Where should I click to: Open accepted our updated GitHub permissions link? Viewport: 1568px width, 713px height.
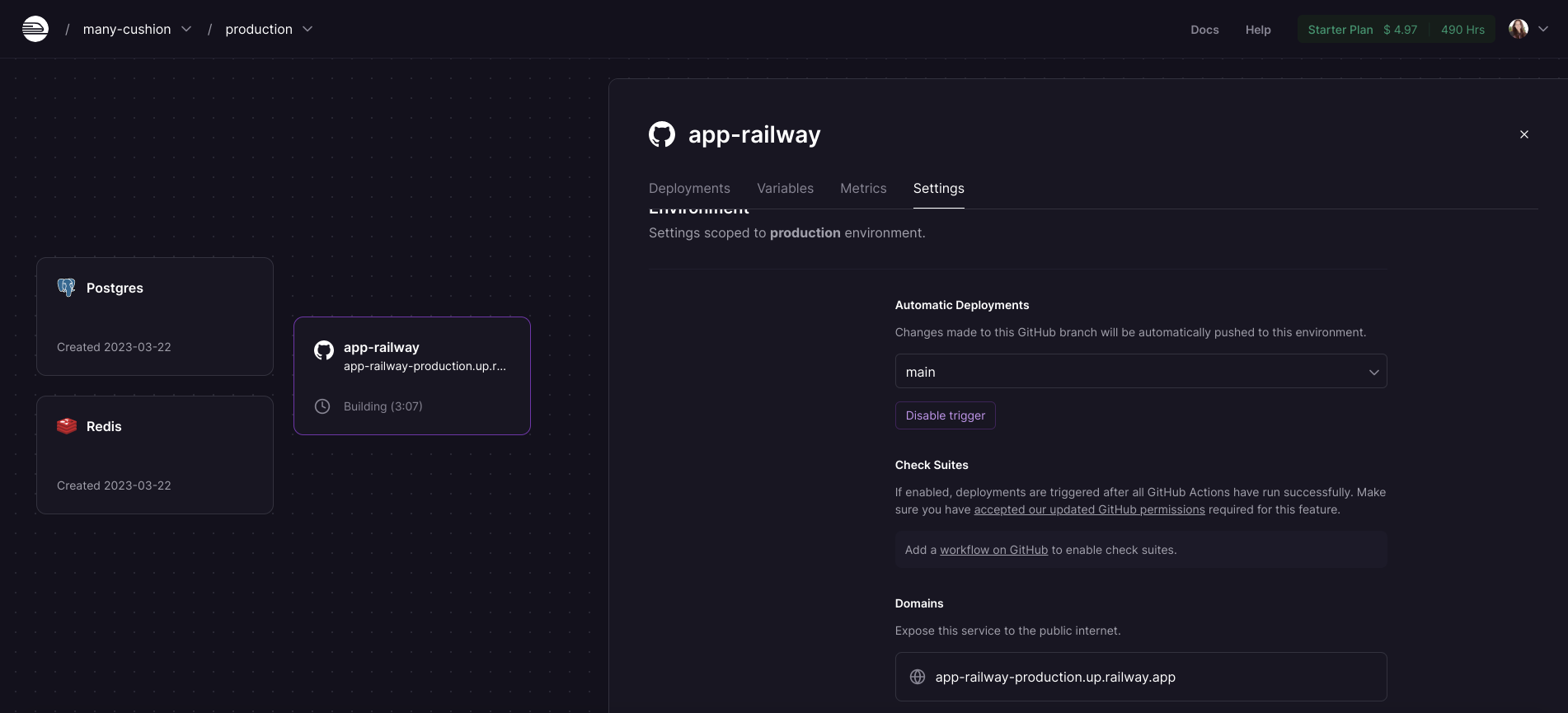1090,510
